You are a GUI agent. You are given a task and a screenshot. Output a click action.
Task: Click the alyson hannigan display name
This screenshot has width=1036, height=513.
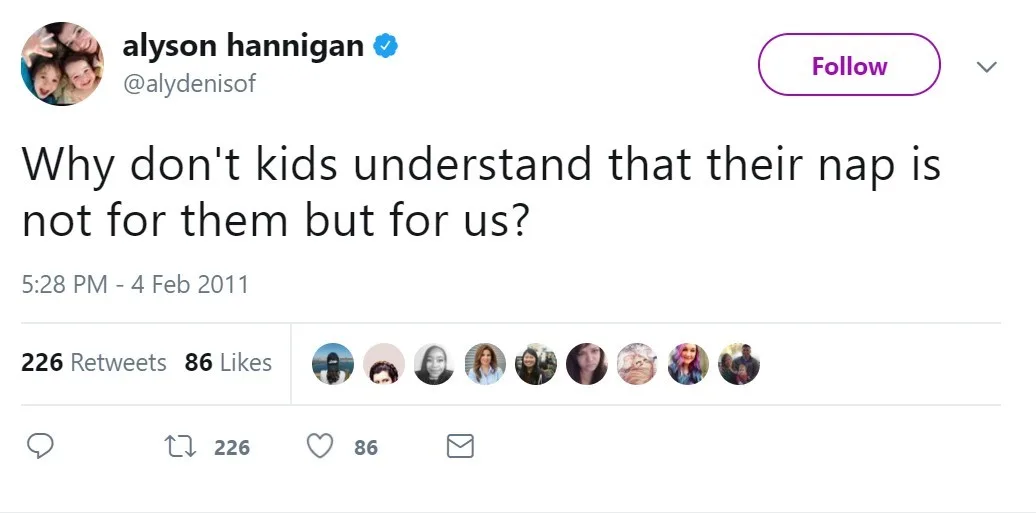tap(243, 46)
